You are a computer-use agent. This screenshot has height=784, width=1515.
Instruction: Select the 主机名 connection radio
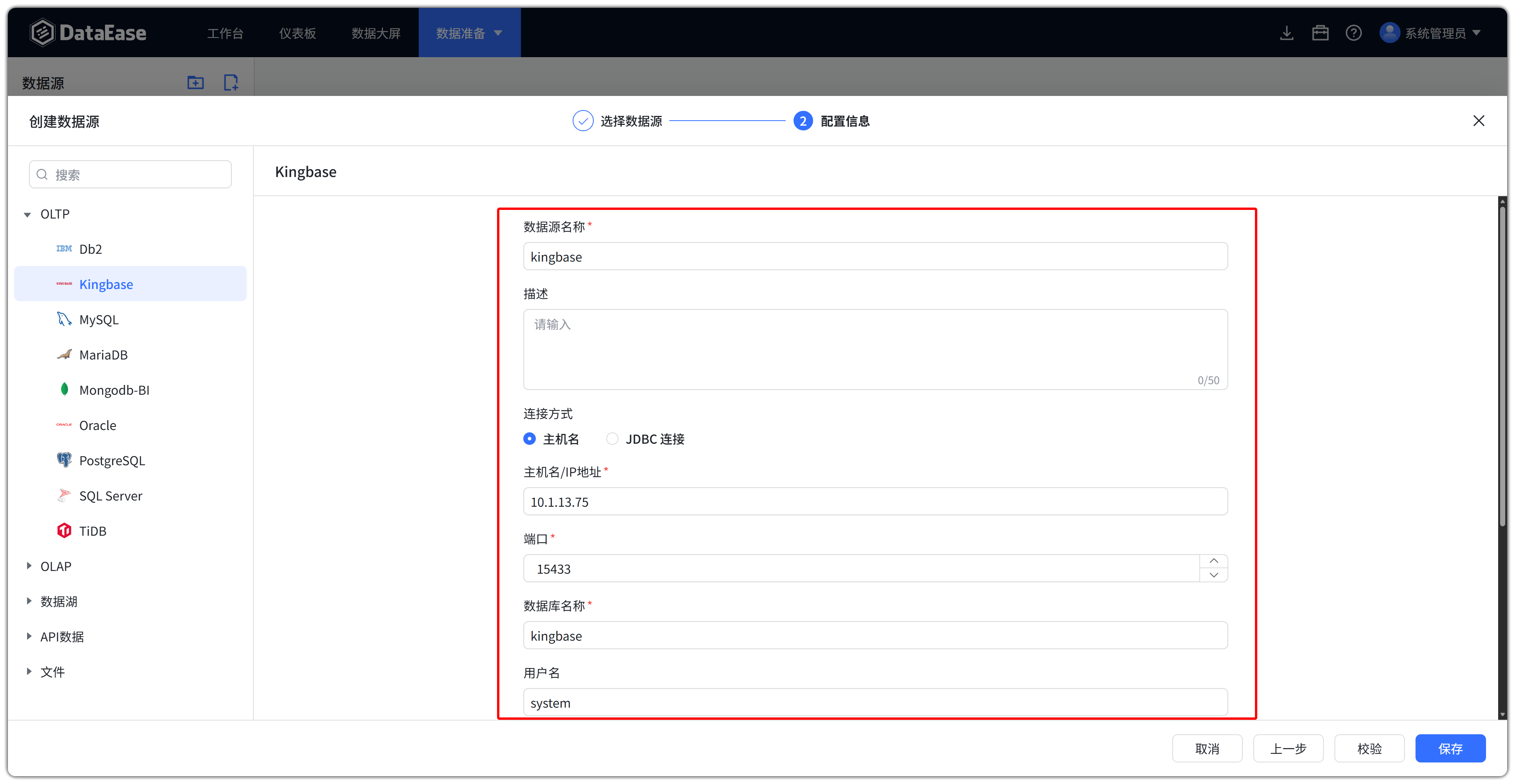pos(529,439)
